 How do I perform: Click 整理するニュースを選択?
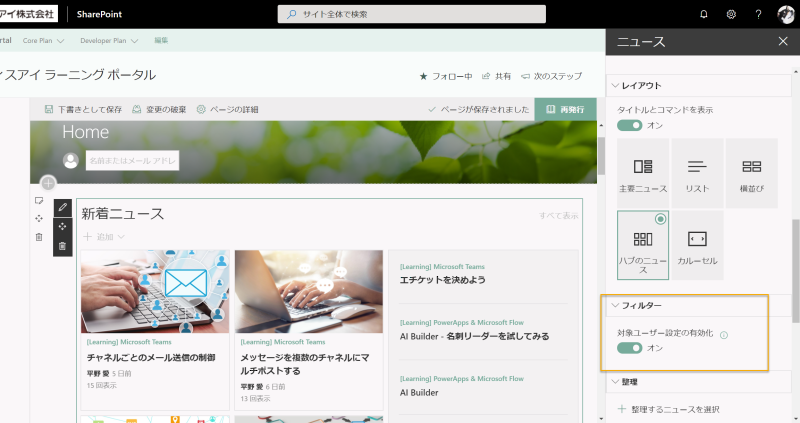(x=669, y=409)
